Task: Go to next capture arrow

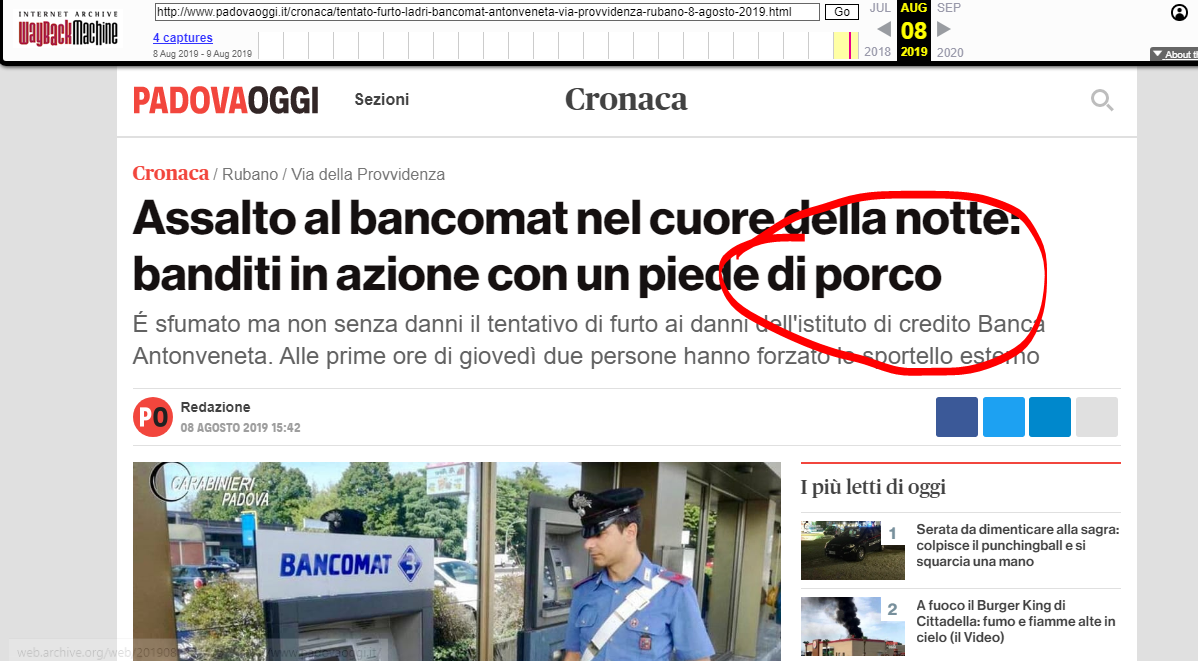Action: point(944,29)
